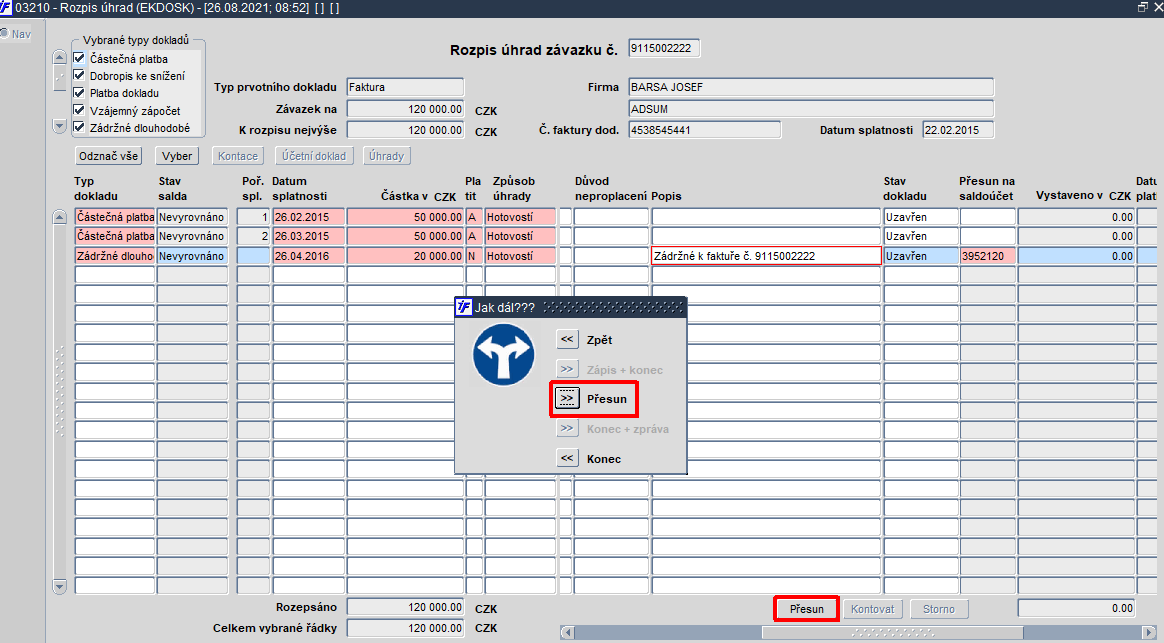Click Poř. spl. cell with value 2

(x=253, y=236)
